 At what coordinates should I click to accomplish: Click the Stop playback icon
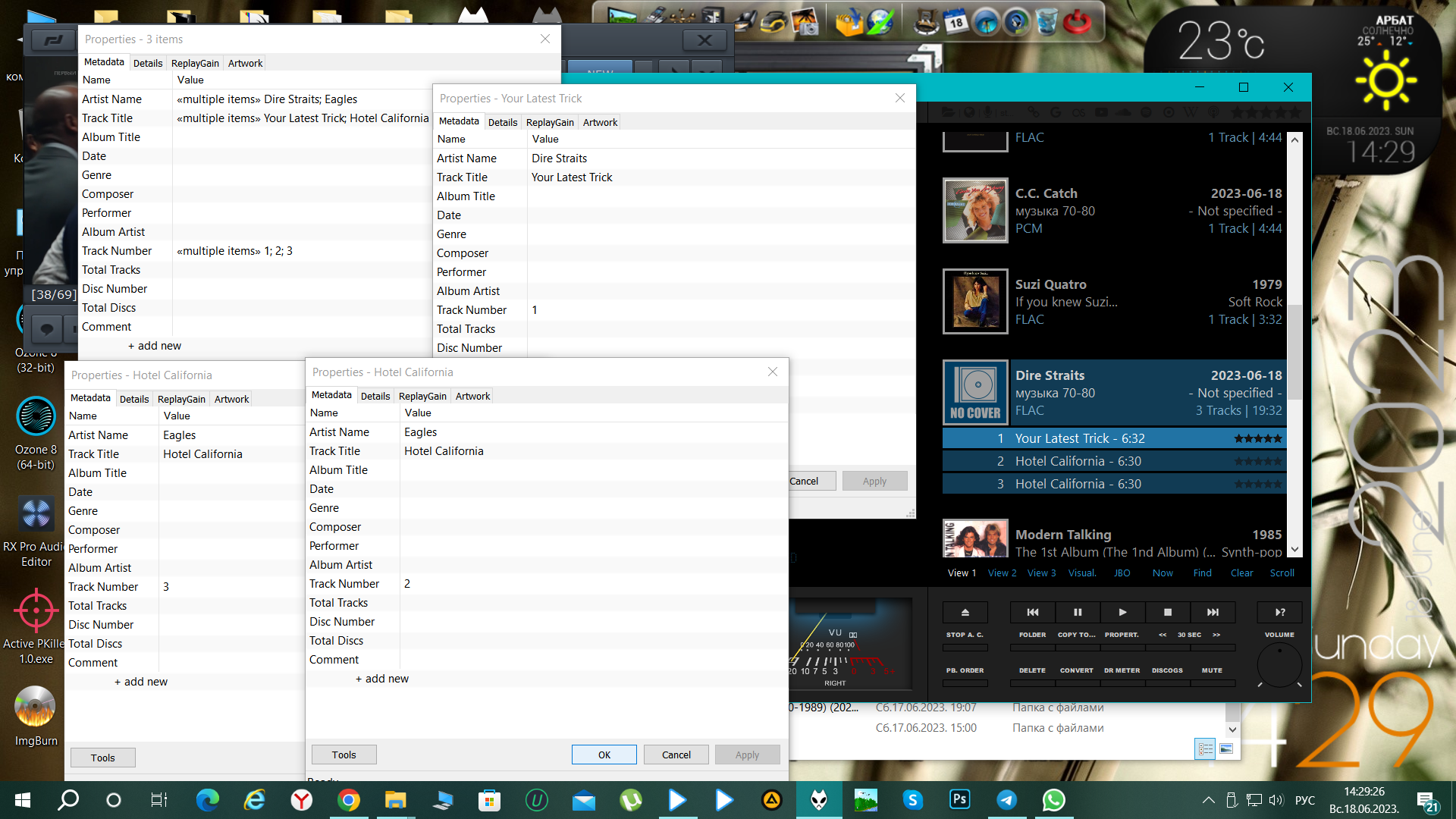pyautogui.click(x=1168, y=612)
